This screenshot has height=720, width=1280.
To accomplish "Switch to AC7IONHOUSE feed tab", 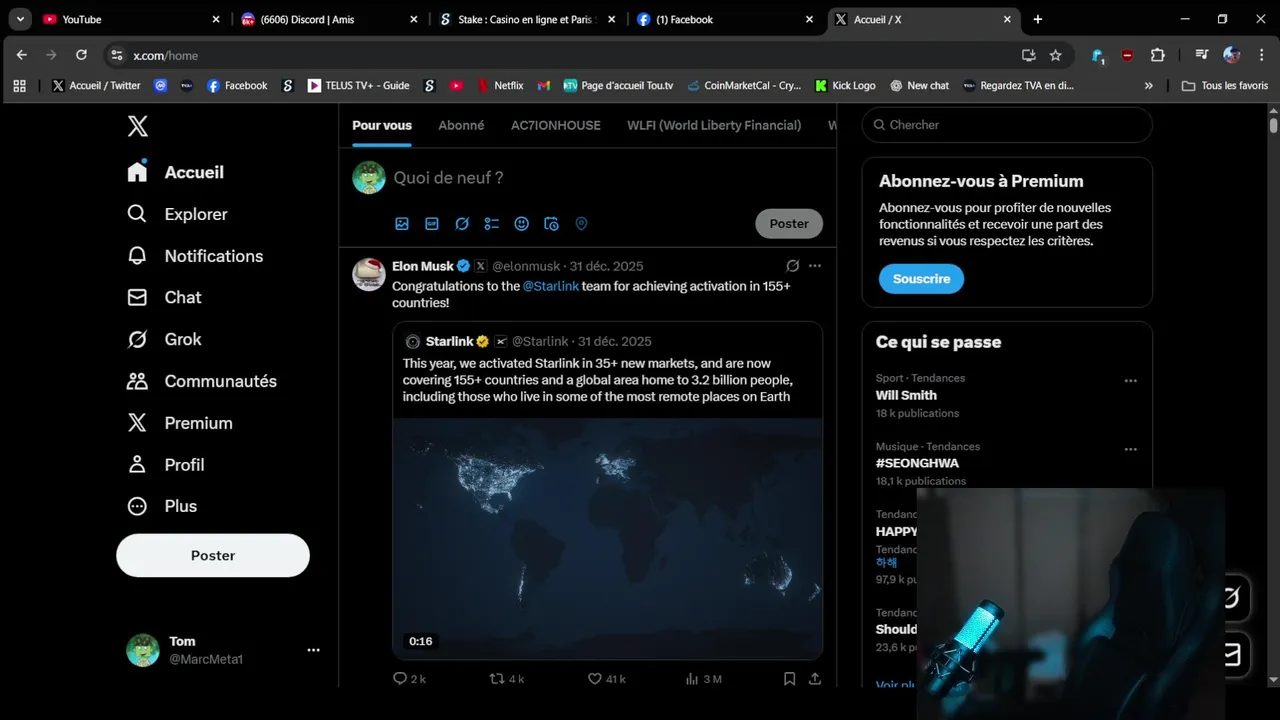I will [x=556, y=125].
